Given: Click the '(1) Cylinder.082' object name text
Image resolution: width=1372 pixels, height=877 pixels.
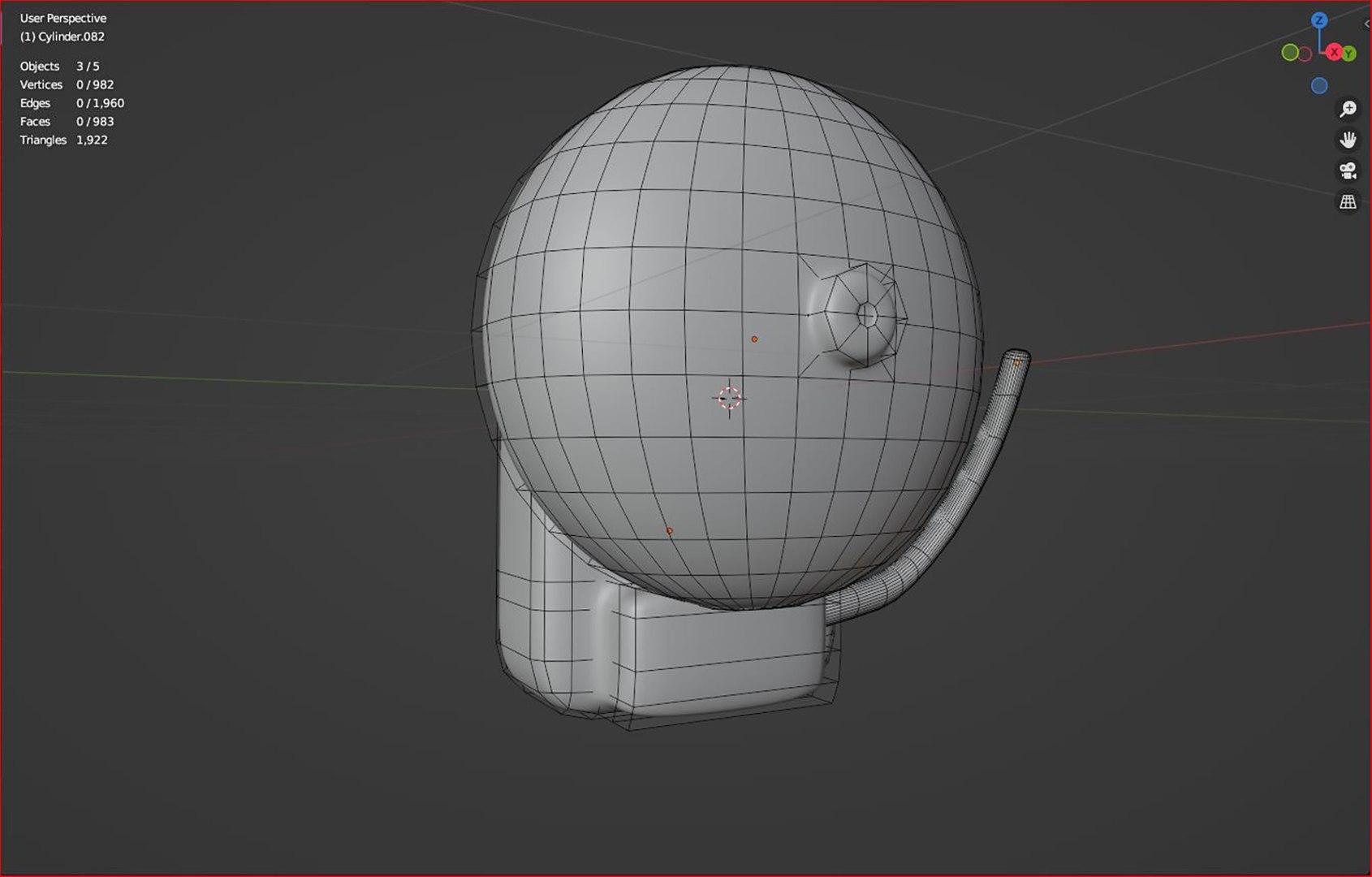Looking at the screenshot, I should click(x=63, y=37).
